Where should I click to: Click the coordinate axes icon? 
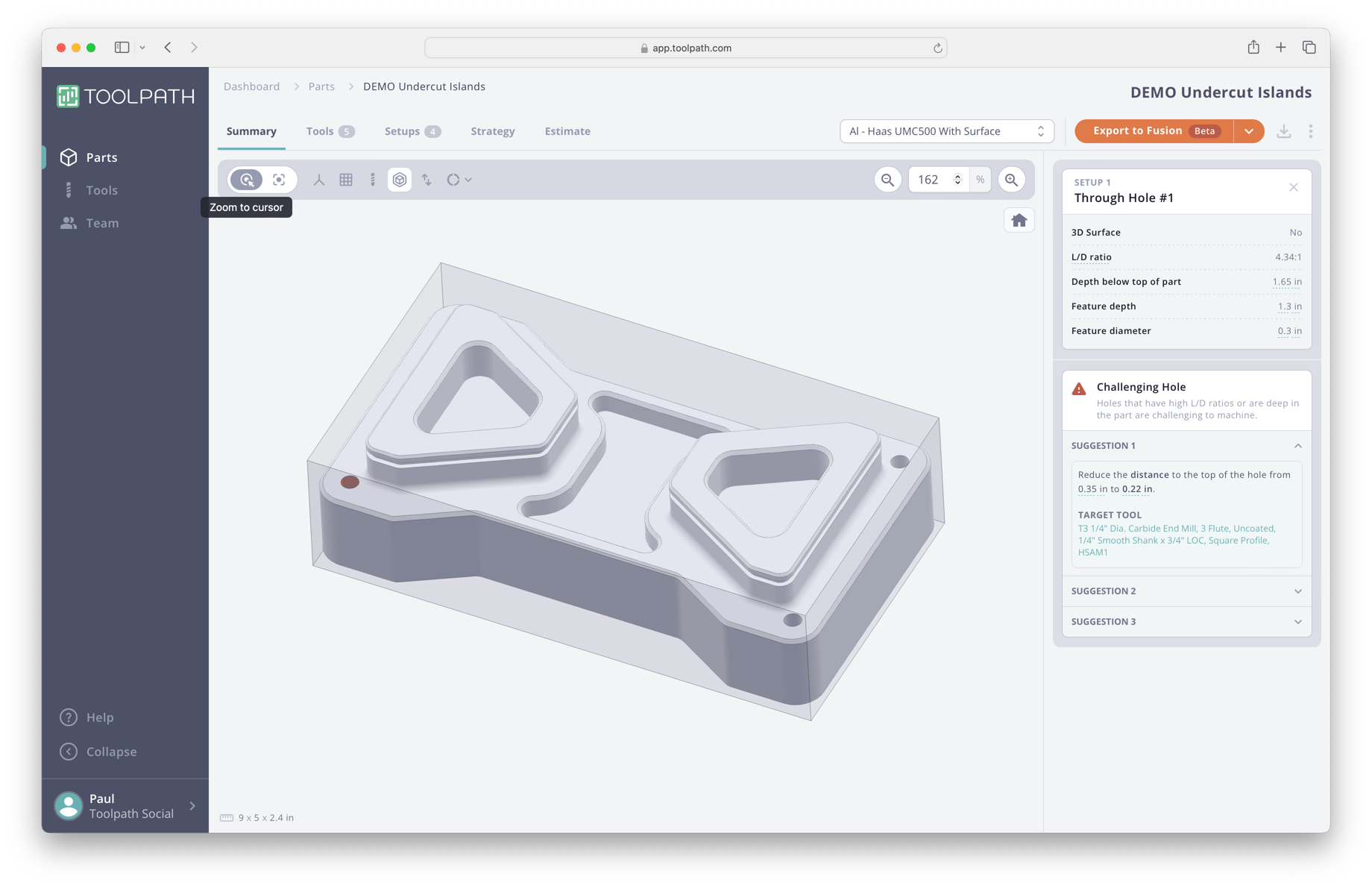319,179
